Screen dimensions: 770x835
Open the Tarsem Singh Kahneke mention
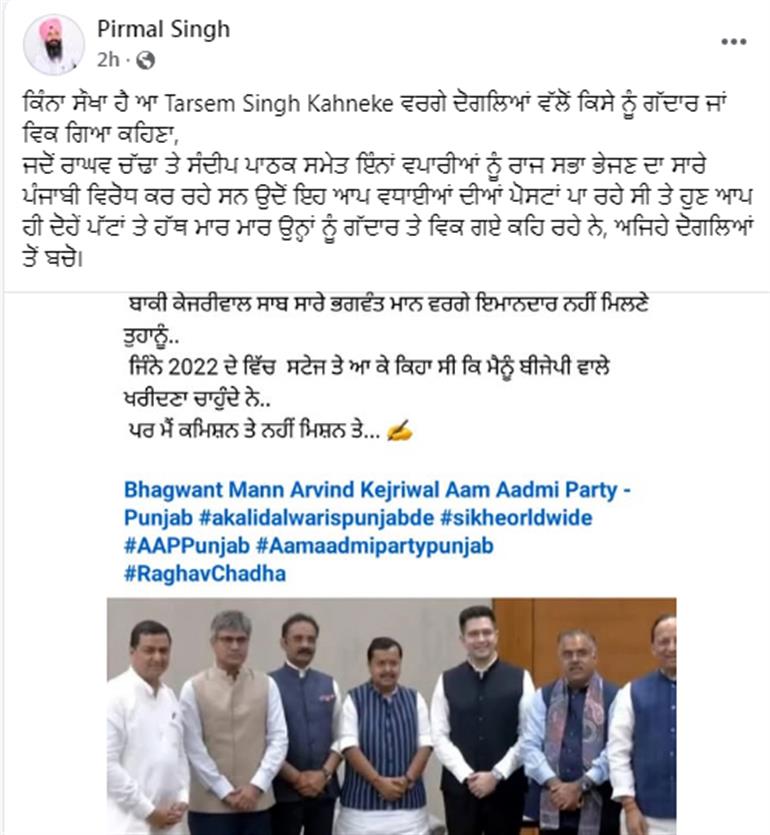point(278,103)
